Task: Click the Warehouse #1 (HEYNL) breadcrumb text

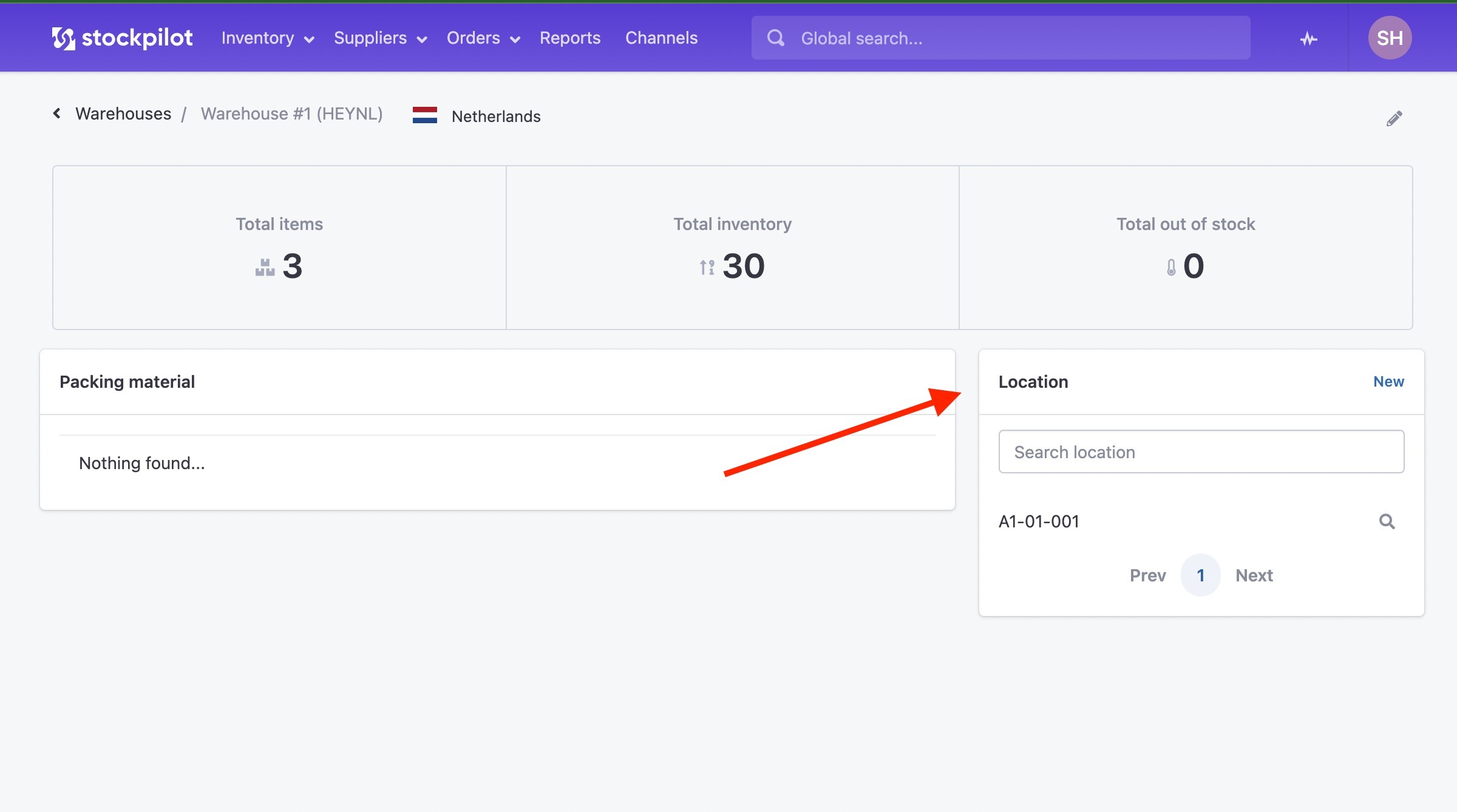Action: 291,113
